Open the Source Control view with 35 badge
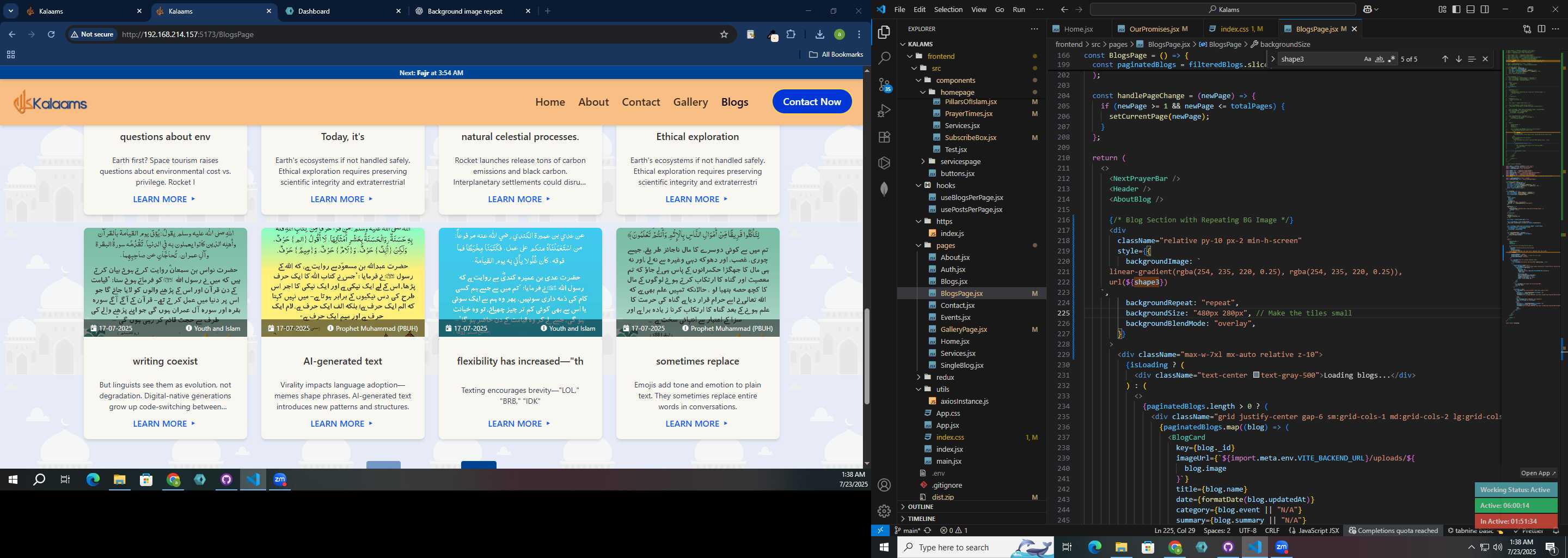The width and height of the screenshot is (1568, 558). [884, 84]
